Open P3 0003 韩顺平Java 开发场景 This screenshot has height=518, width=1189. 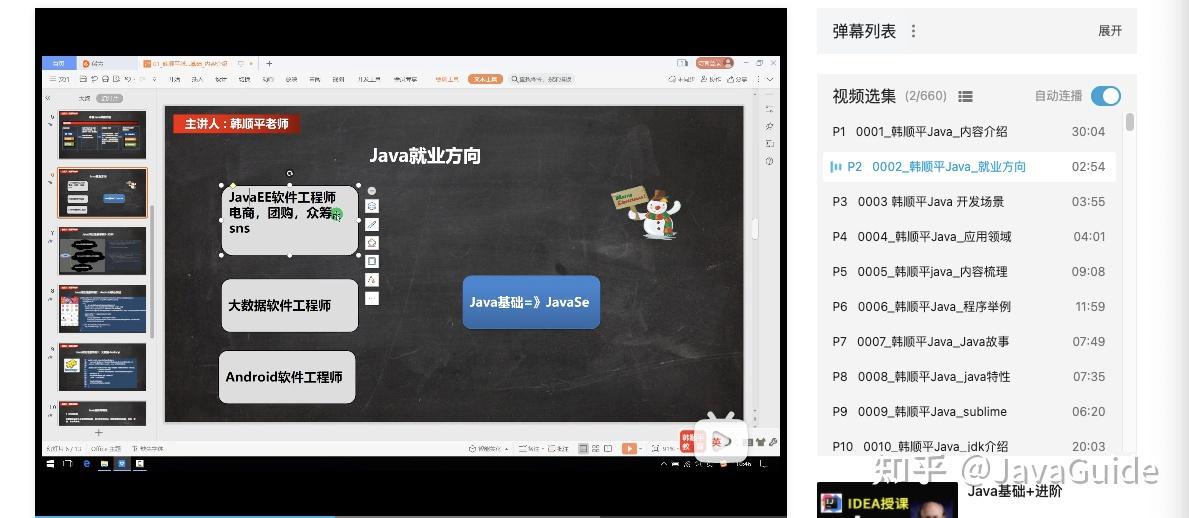click(969, 202)
